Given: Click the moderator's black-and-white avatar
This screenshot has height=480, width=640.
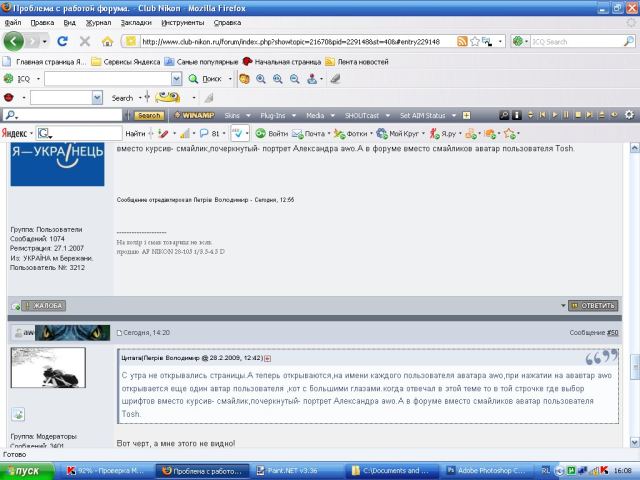Looking at the screenshot, I should 48,368.
